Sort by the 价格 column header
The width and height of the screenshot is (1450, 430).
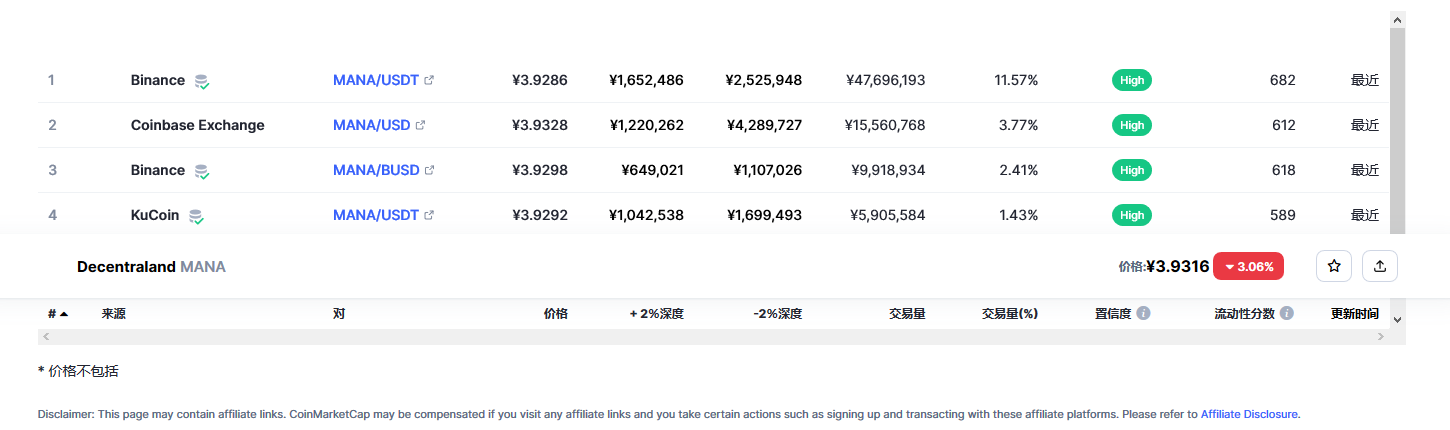coord(555,314)
